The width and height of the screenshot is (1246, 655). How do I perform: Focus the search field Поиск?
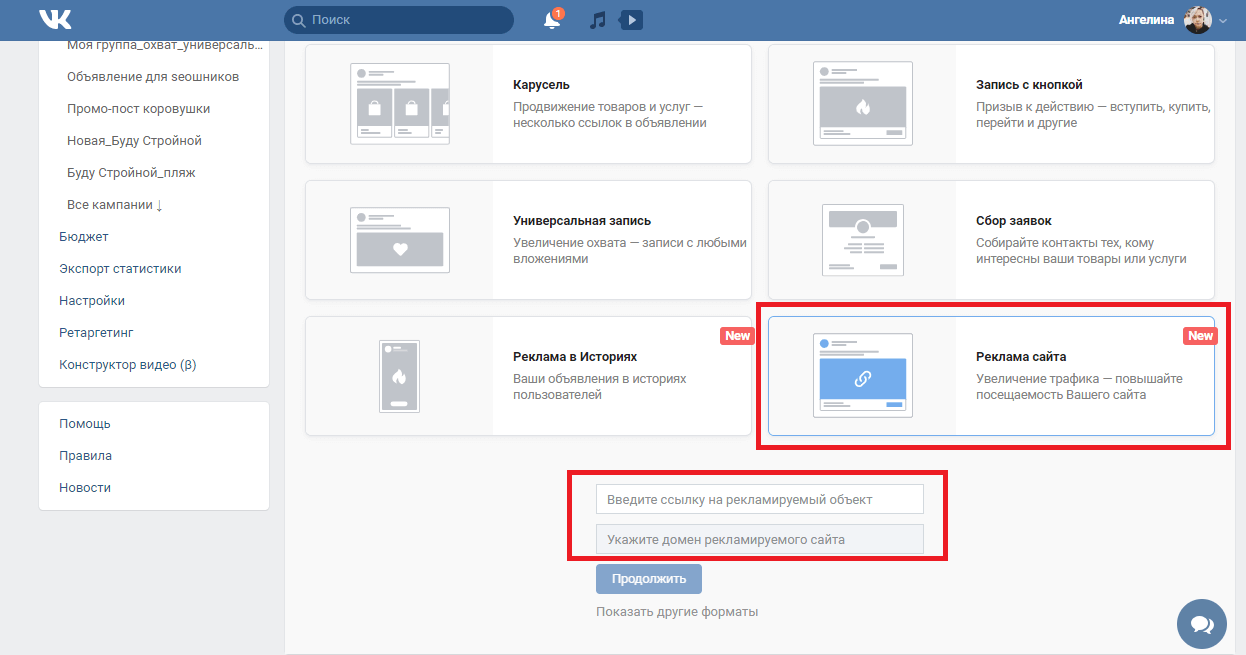point(399,20)
